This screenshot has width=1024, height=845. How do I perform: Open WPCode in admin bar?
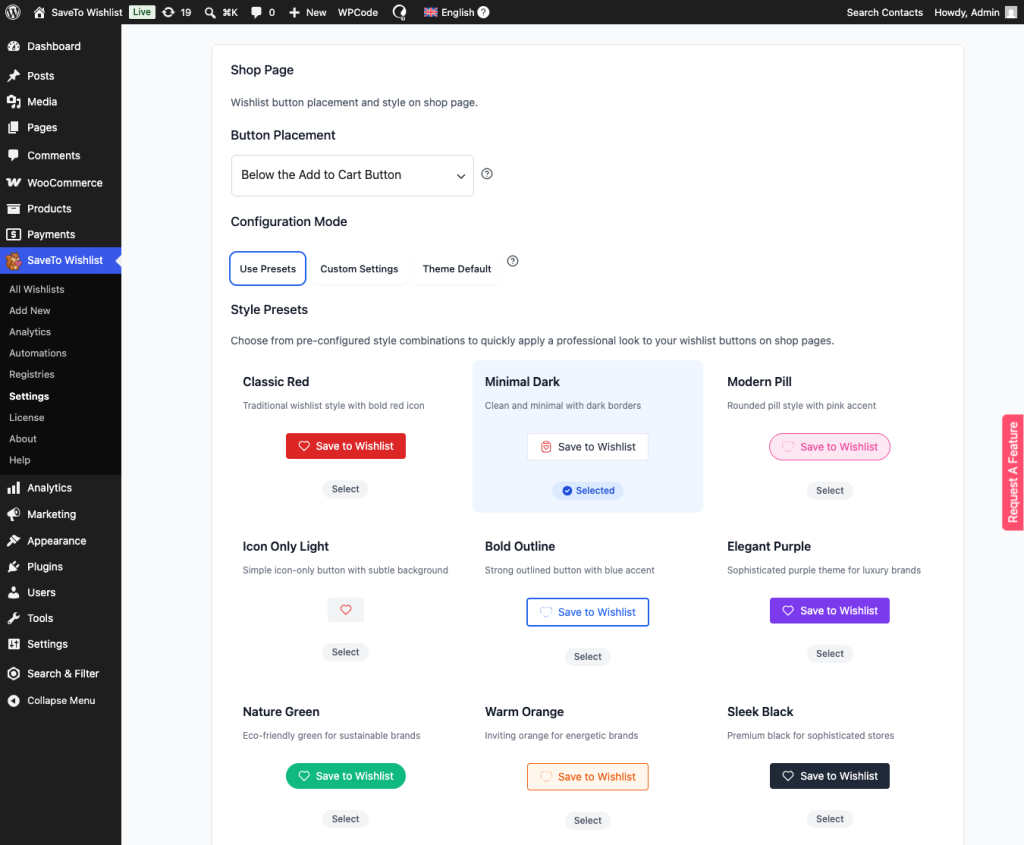click(358, 12)
